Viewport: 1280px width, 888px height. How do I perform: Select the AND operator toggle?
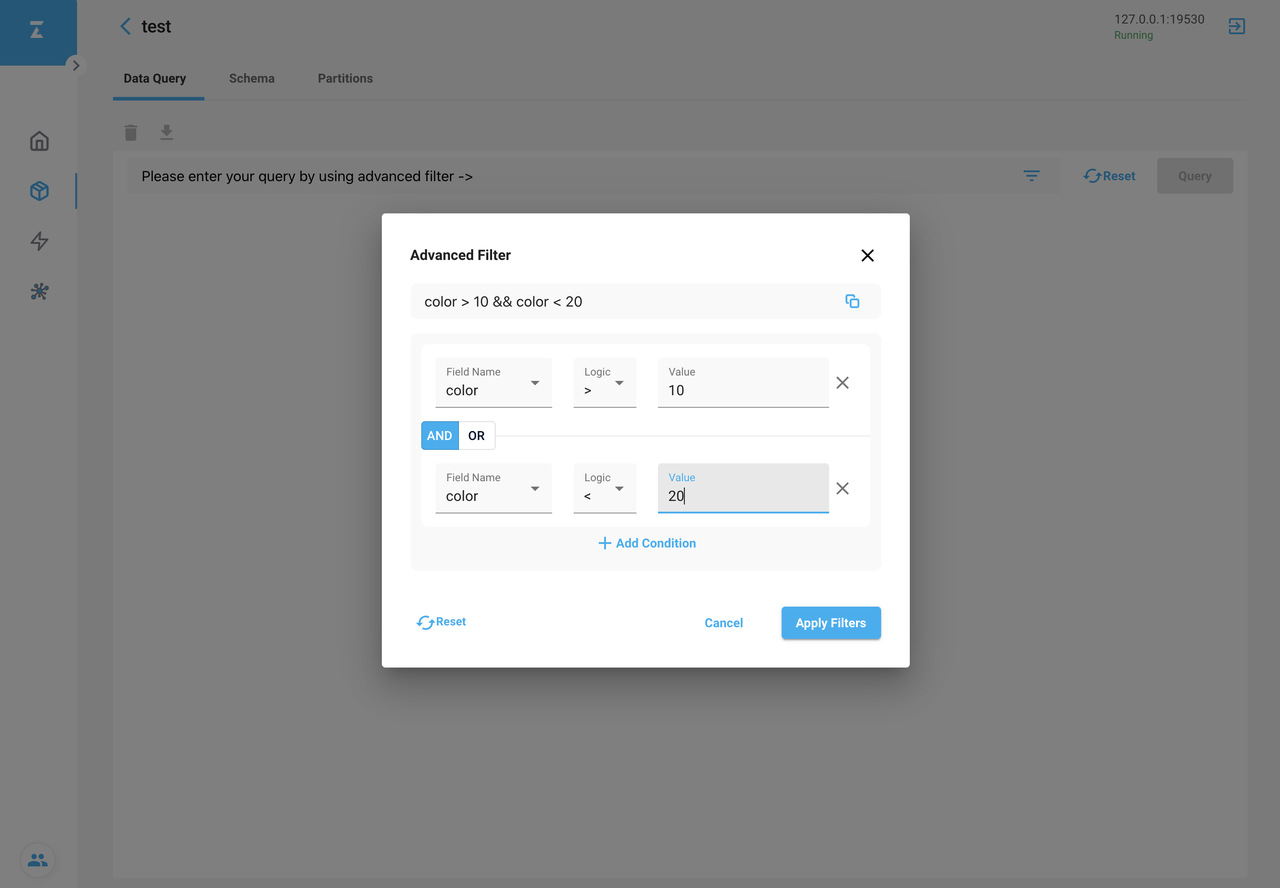click(x=439, y=436)
